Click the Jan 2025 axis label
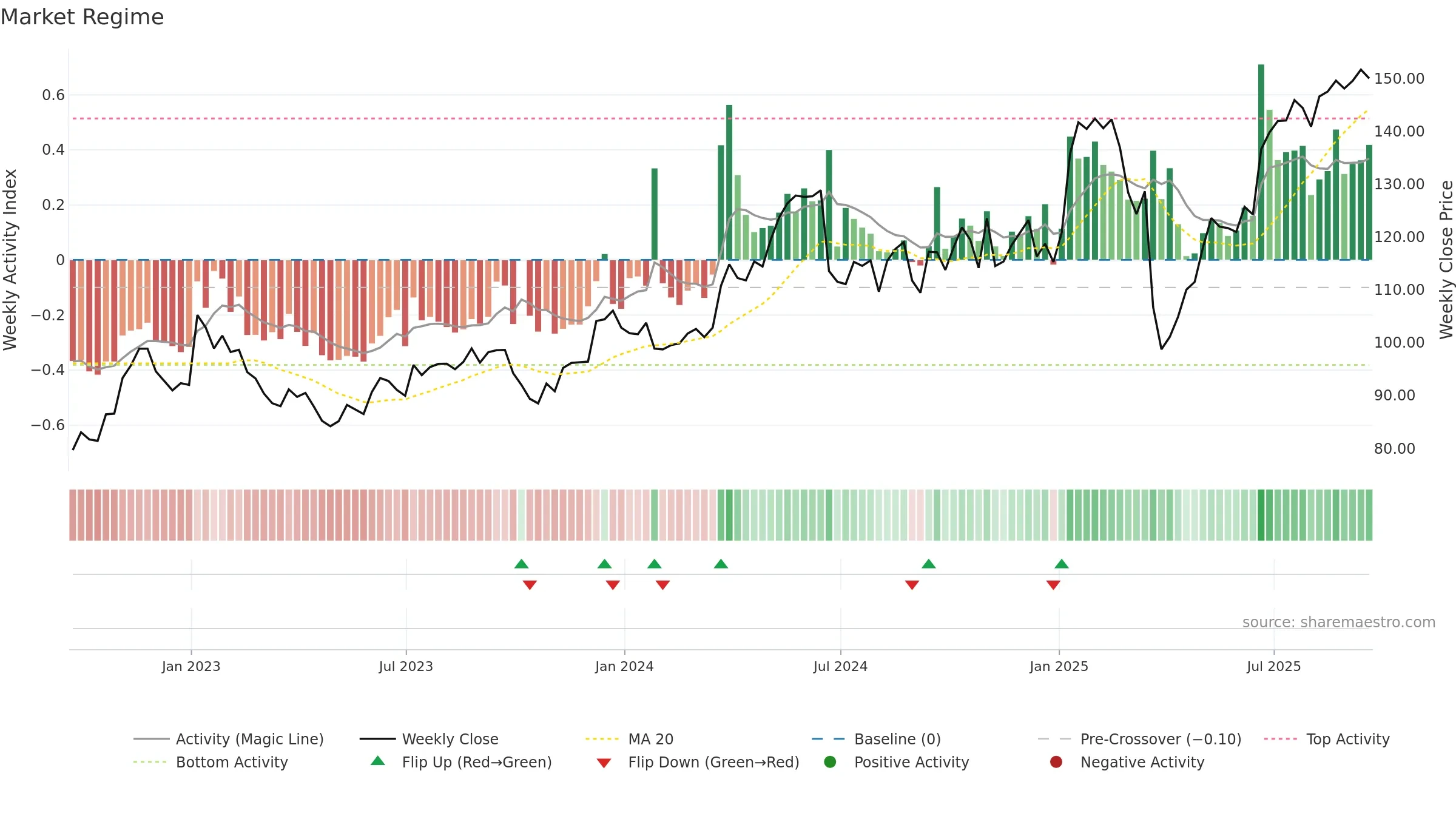Screen dimensions: 1456x819 point(1059,667)
